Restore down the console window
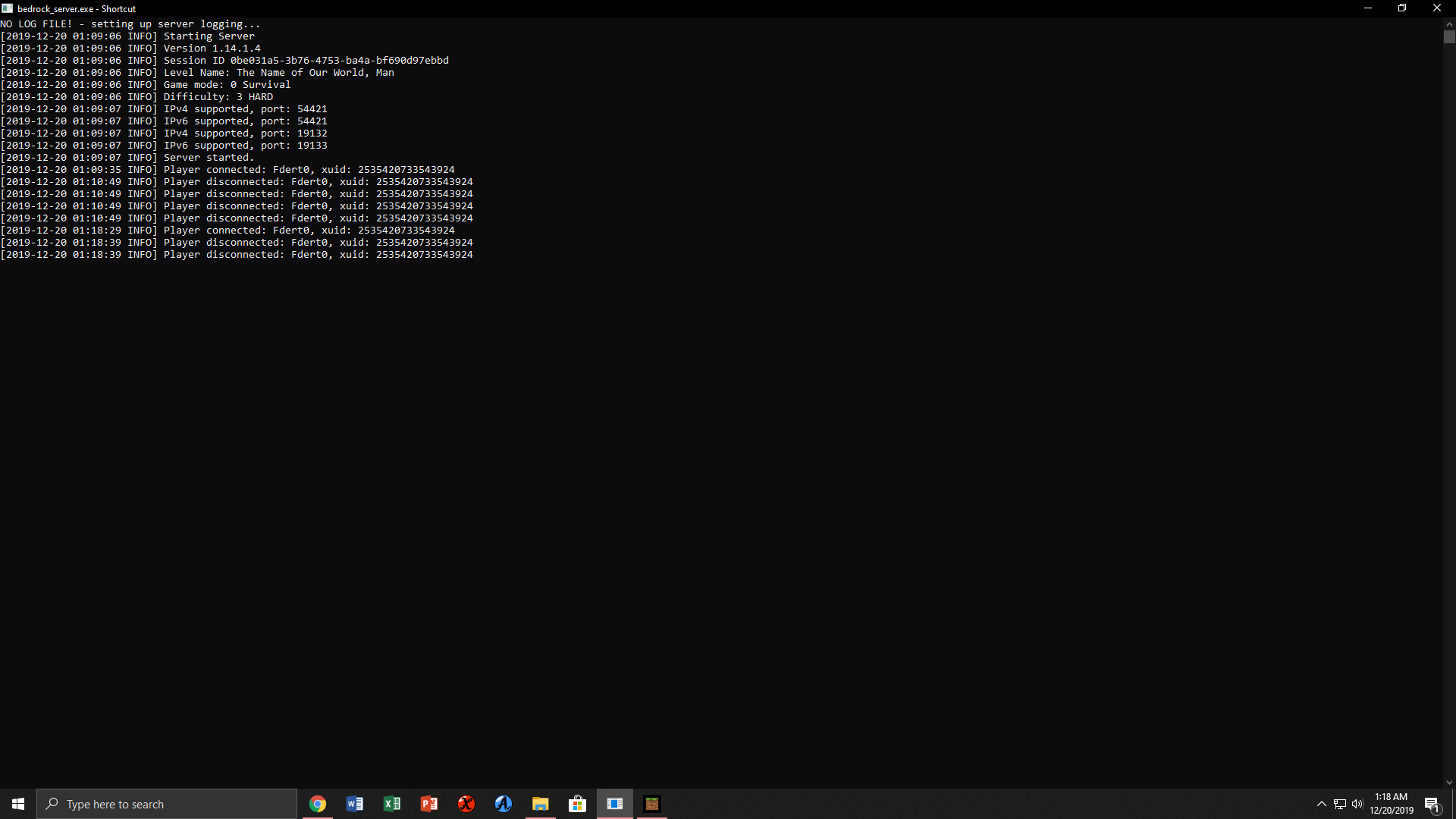The height and width of the screenshot is (819, 1456). coord(1402,8)
